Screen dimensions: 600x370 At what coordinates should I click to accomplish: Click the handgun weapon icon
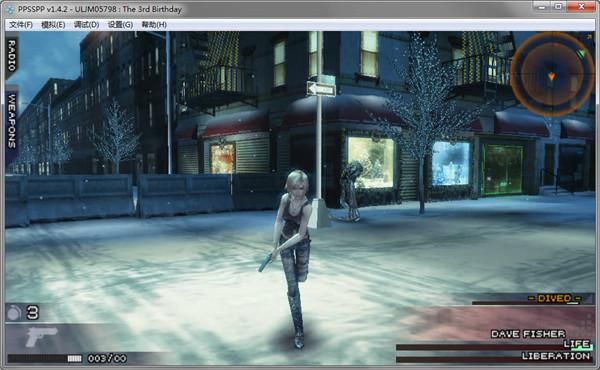click(41, 336)
